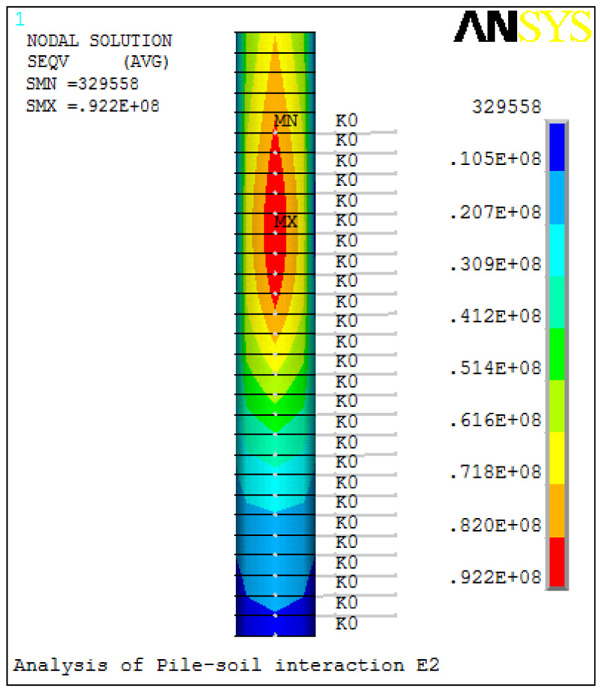This screenshot has height=689, width=600.
Task: Click the topmost K0 spring label
Action: click(x=347, y=120)
